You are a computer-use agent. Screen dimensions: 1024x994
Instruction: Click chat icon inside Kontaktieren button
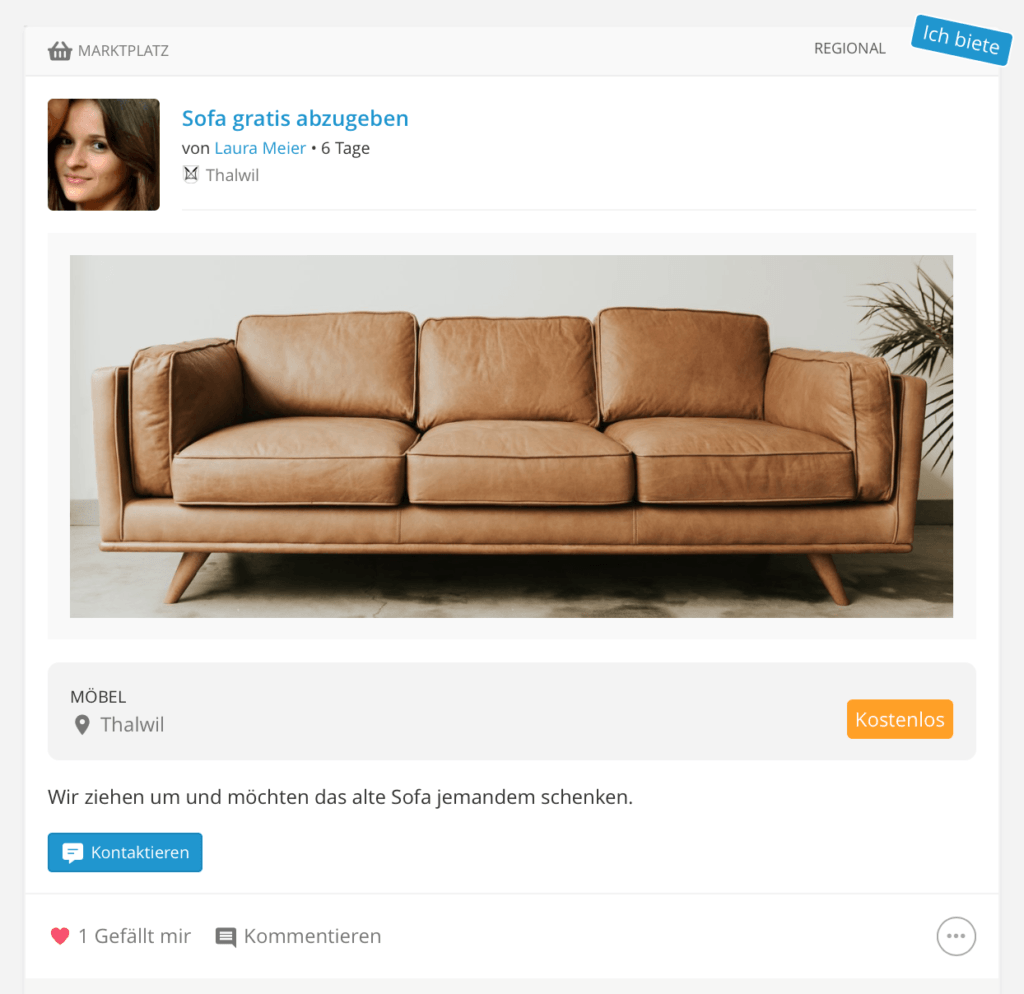pyautogui.click(x=72, y=852)
